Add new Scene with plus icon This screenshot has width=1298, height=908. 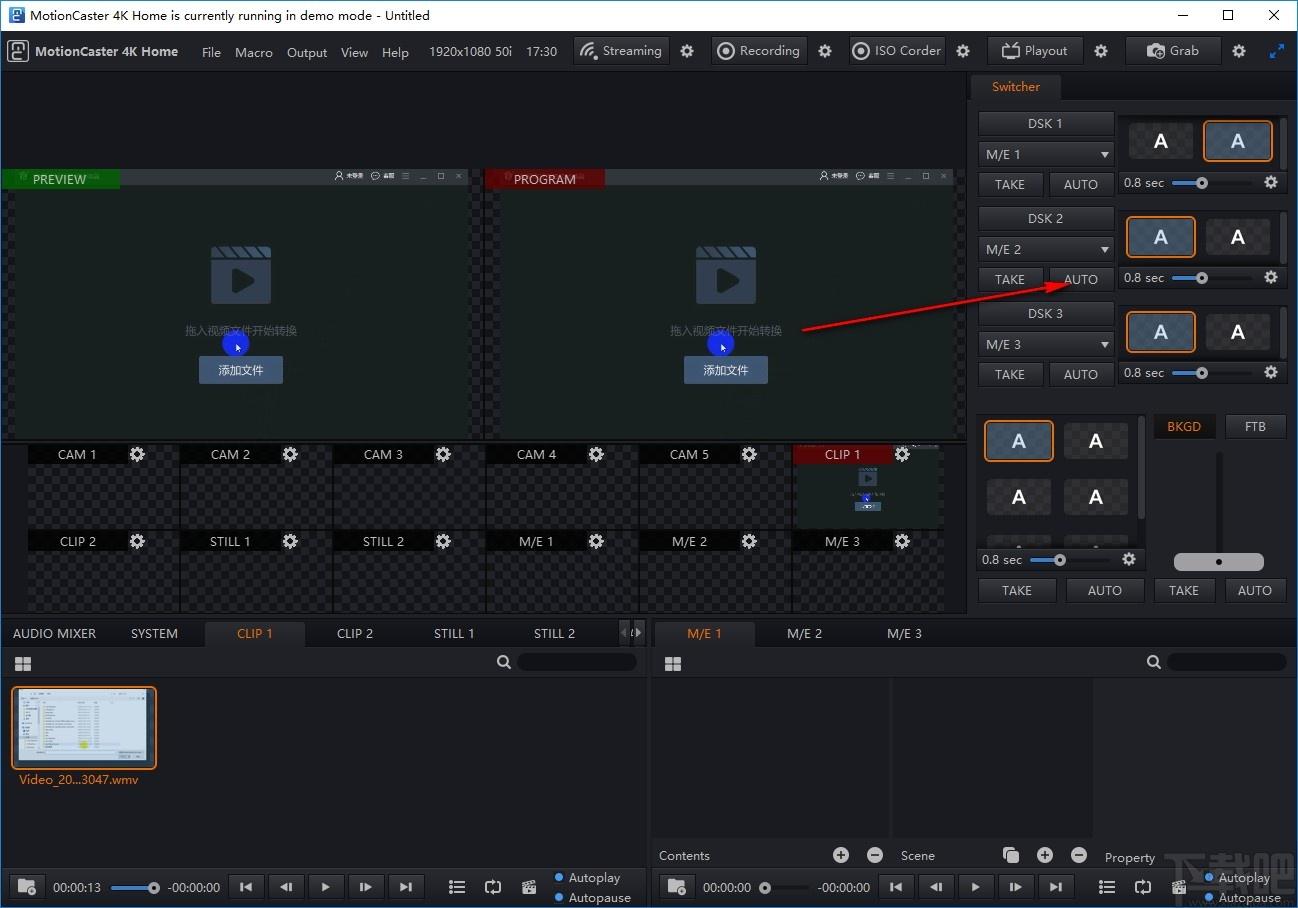tap(1045, 855)
